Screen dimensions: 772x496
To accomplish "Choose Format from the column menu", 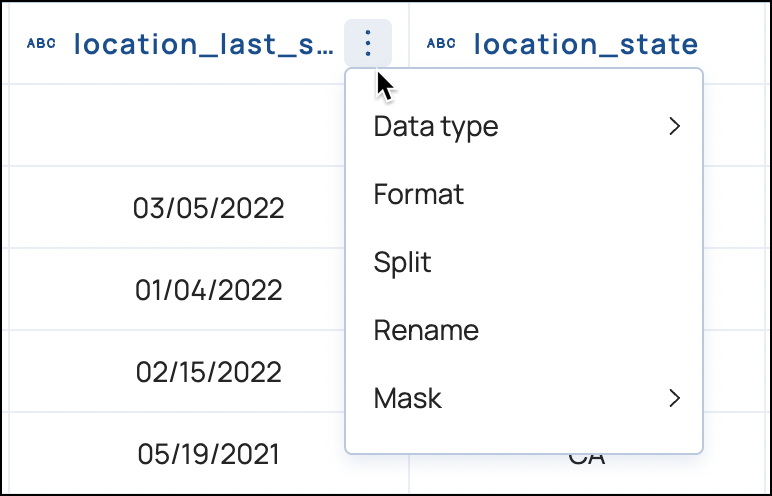I will pyautogui.click(x=419, y=194).
